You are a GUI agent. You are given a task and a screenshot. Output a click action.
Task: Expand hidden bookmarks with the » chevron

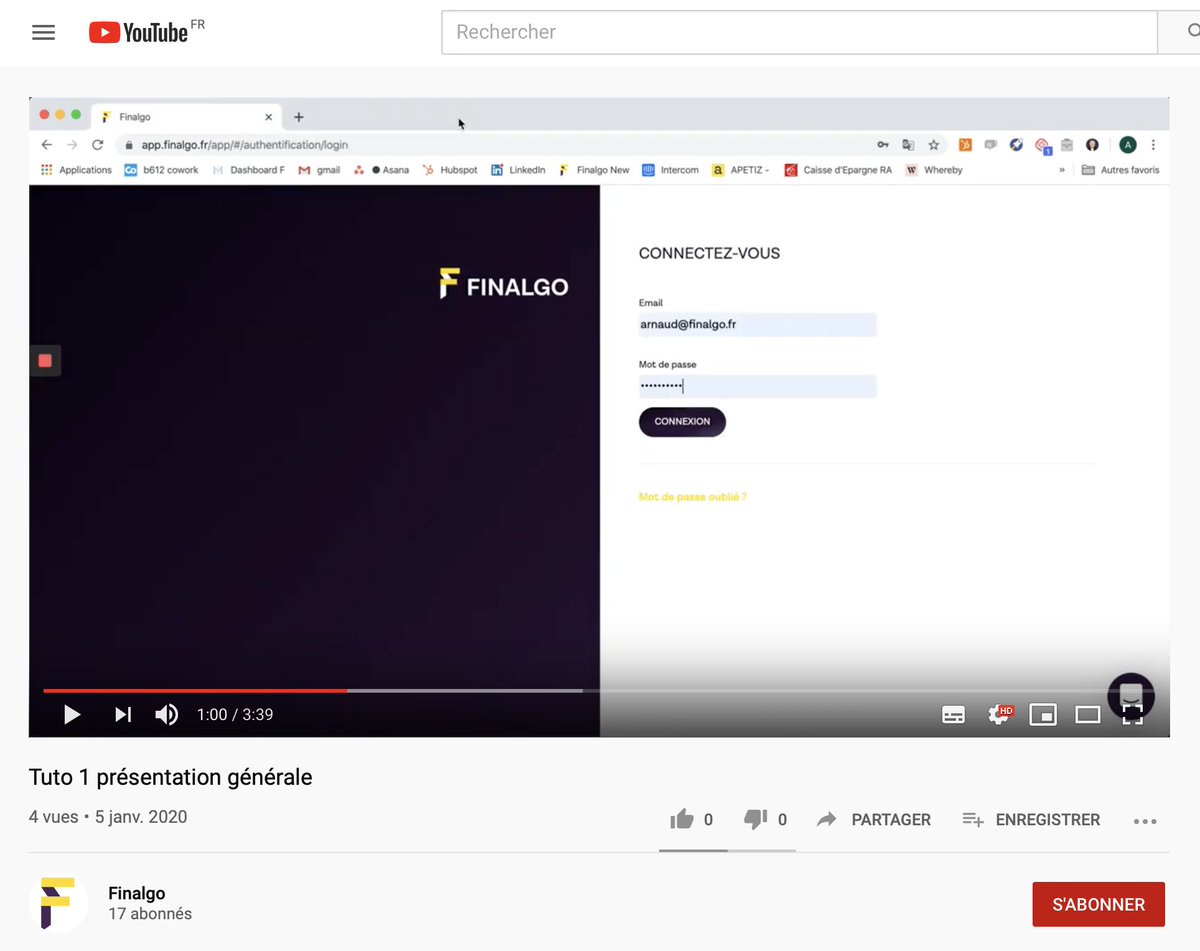[x=1062, y=170]
